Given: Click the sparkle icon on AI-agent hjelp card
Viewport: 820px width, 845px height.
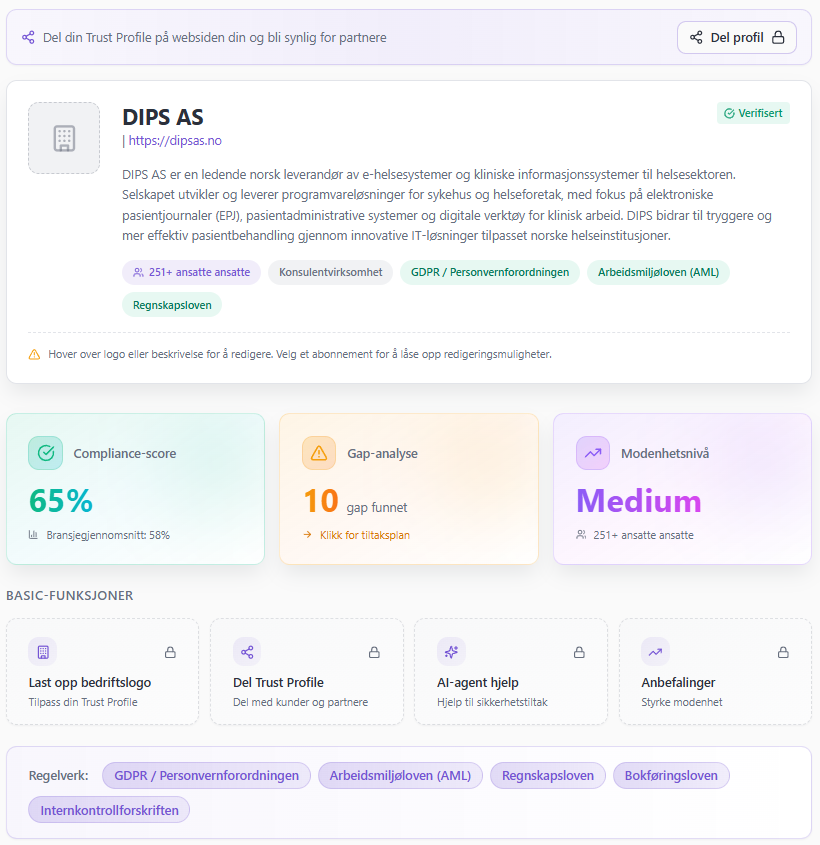Looking at the screenshot, I should [x=451, y=652].
